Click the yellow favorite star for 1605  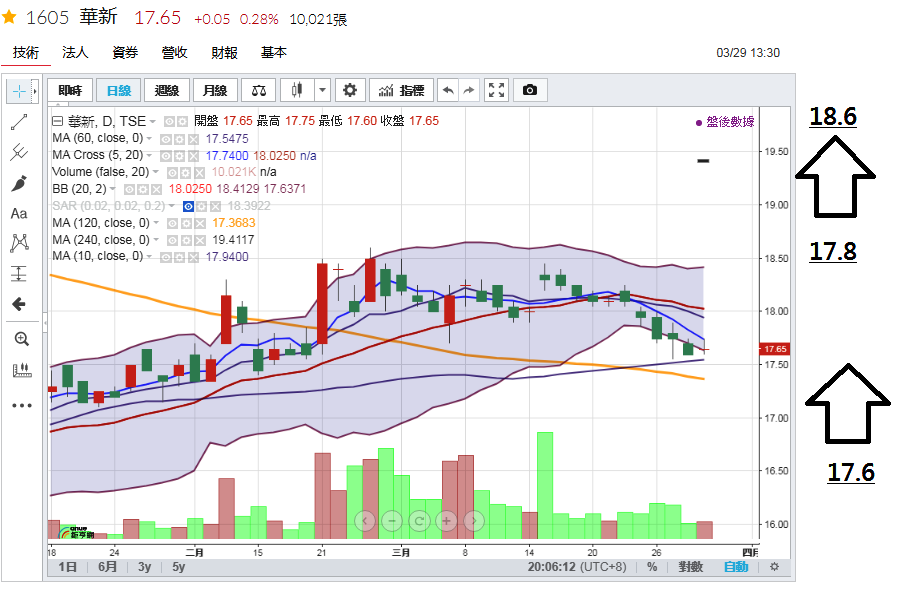point(9,17)
